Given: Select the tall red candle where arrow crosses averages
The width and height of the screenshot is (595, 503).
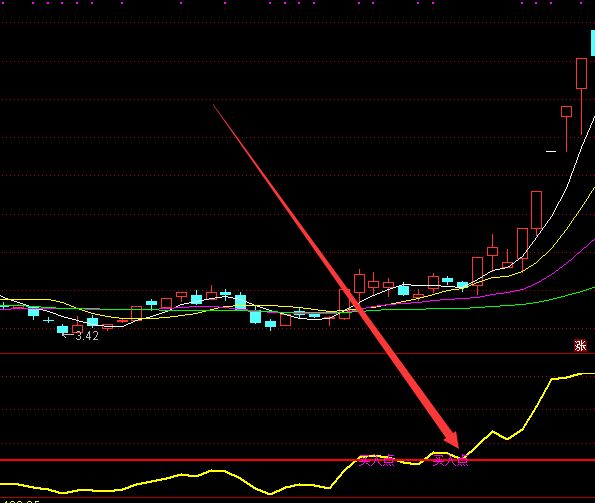Looking at the screenshot, I should tap(345, 304).
